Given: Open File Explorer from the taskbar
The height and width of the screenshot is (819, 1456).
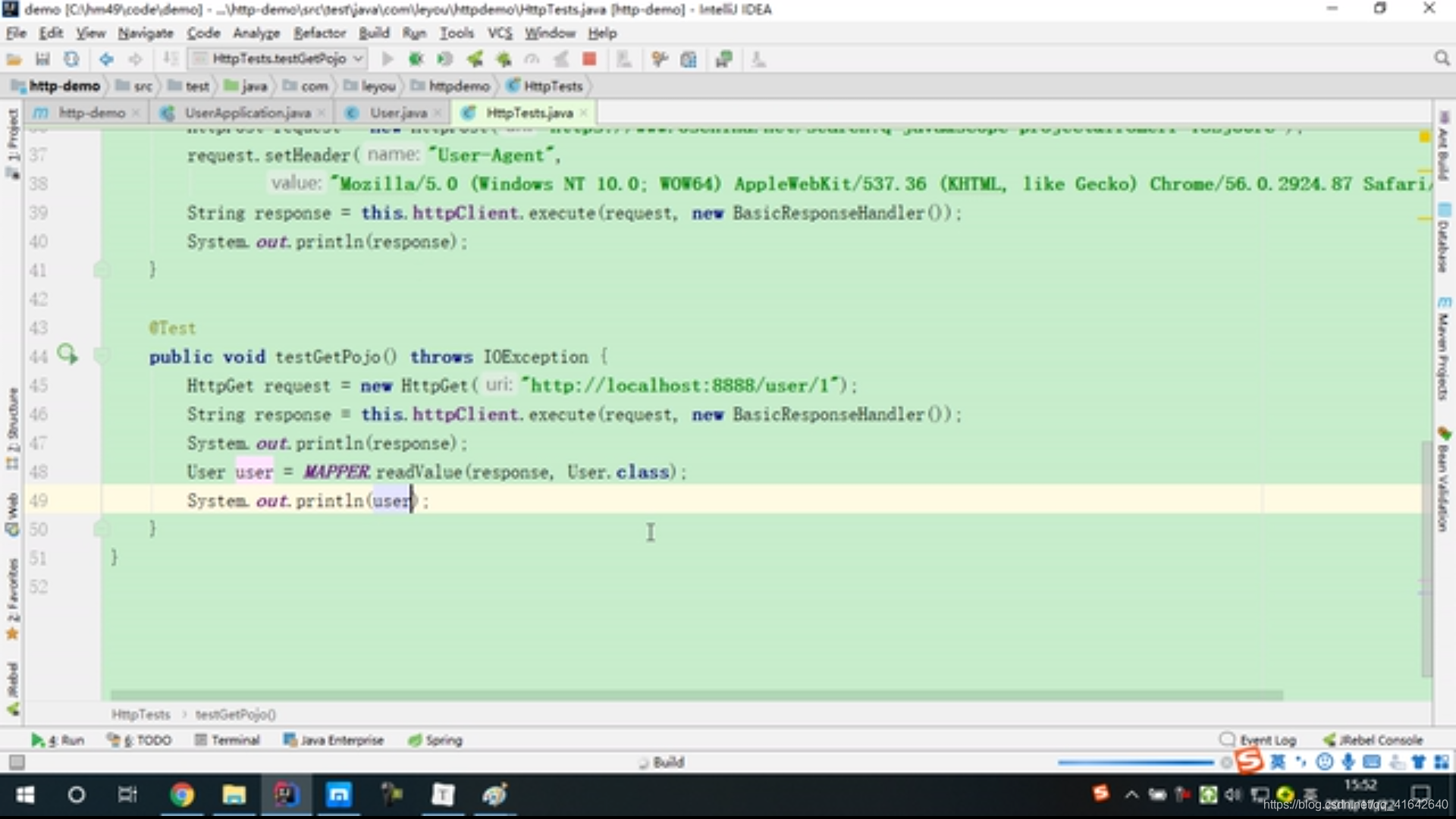Looking at the screenshot, I should point(234,795).
